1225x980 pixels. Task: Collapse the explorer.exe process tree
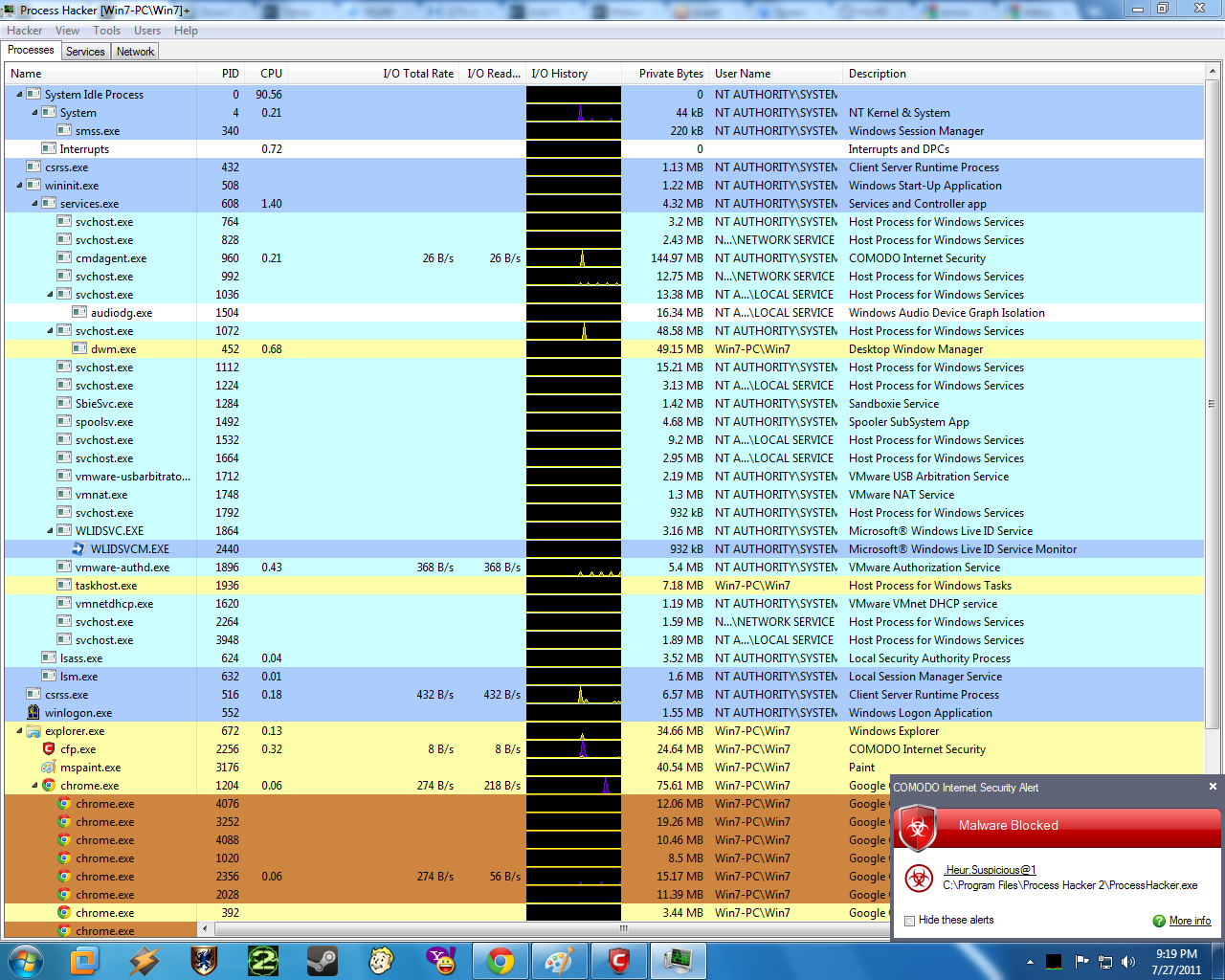[x=19, y=731]
